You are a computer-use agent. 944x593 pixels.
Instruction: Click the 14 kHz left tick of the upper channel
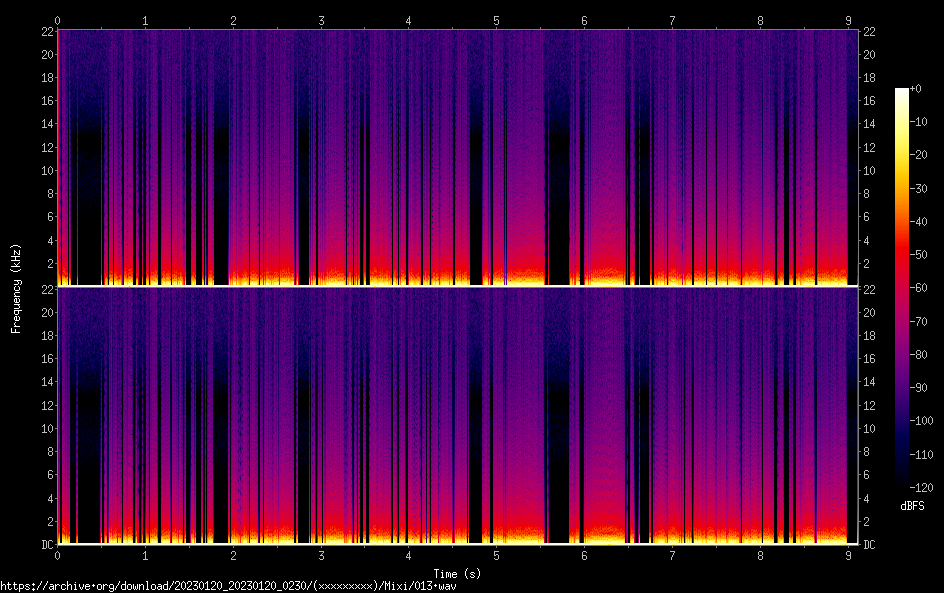tap(46, 124)
